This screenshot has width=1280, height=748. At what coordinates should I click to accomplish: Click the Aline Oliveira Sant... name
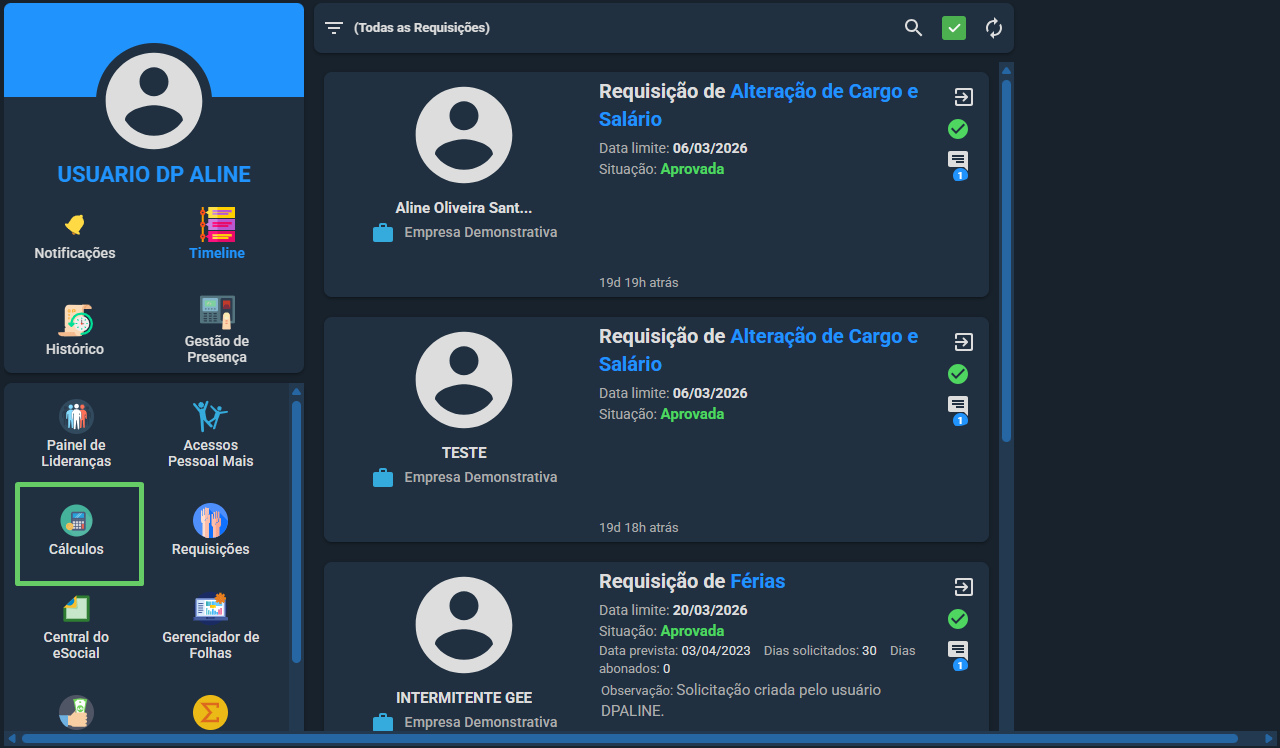coord(464,208)
